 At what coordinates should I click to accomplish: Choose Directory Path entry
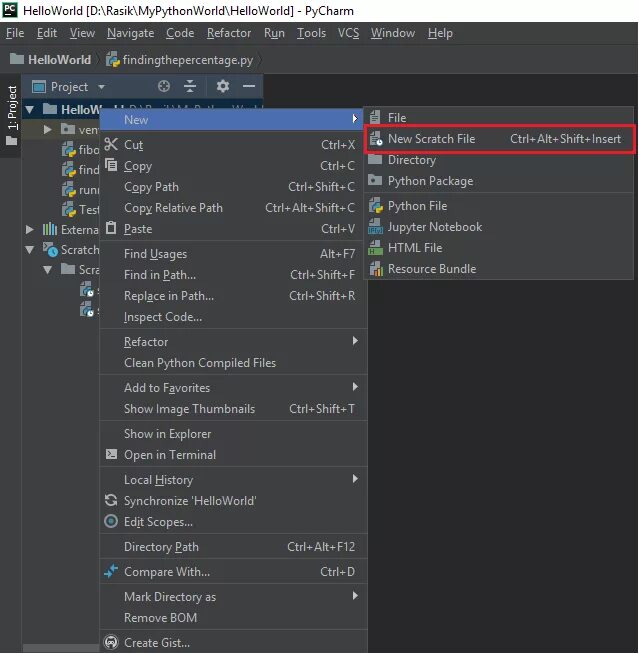click(x=234, y=546)
